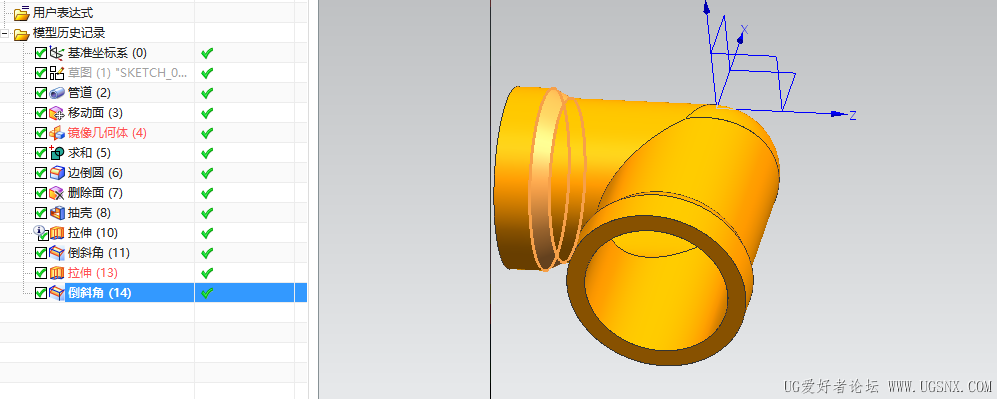Click the X axis label of the datum
Image resolution: width=997 pixels, height=399 pixels.
pyautogui.click(x=745, y=29)
